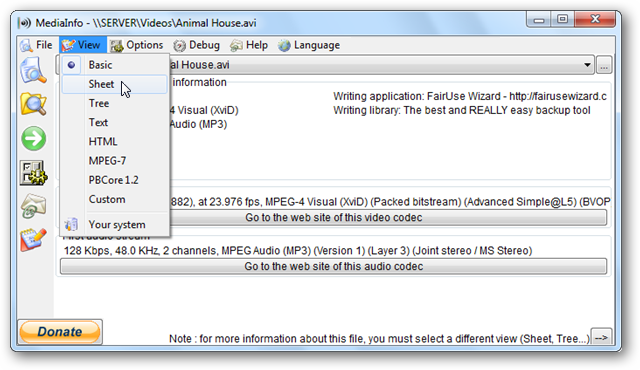
Task: Click the Open Folder sidebar icon
Action: 33,104
